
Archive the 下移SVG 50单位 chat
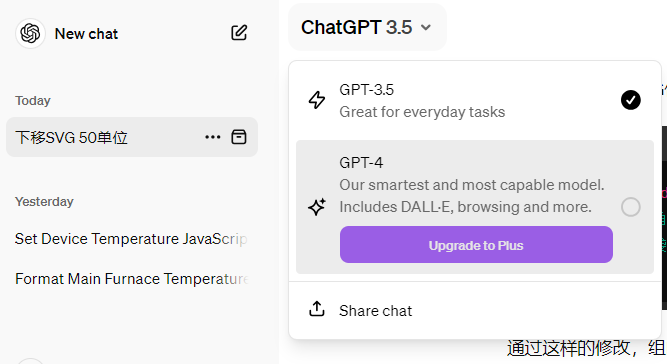click(x=239, y=137)
